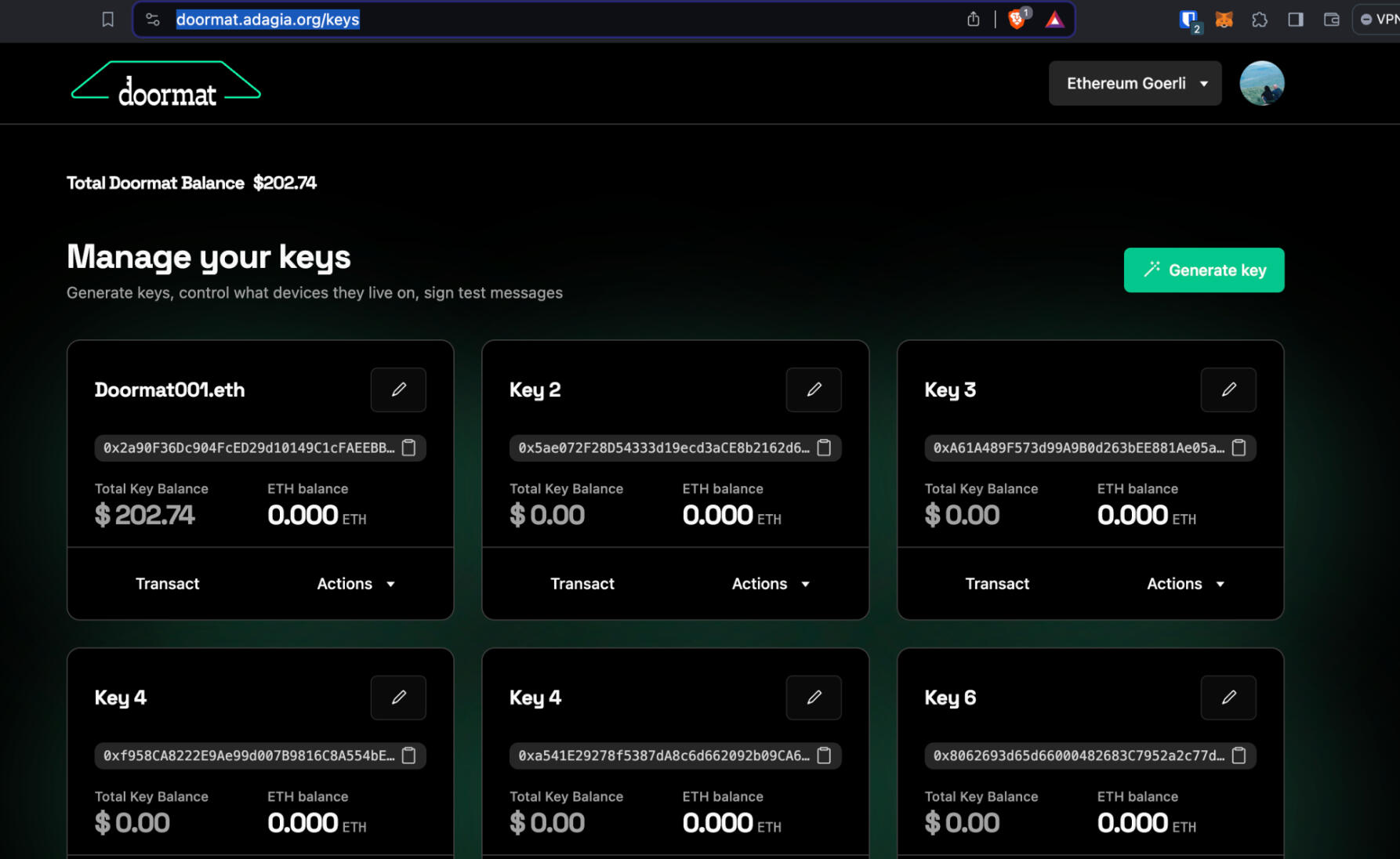Click the pencil icon for Key 2
The height and width of the screenshot is (859, 1400).
pyautogui.click(x=813, y=390)
